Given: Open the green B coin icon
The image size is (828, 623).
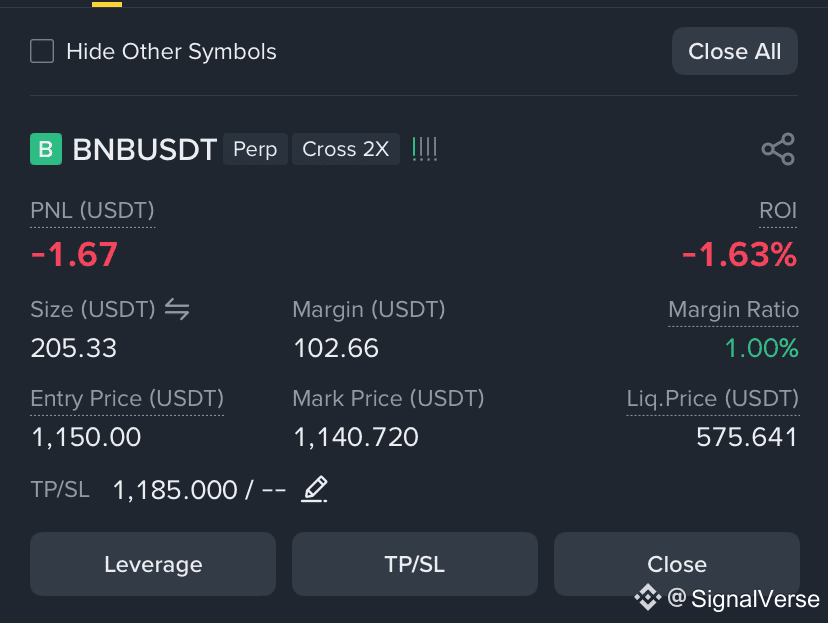Looking at the screenshot, I should [46, 149].
